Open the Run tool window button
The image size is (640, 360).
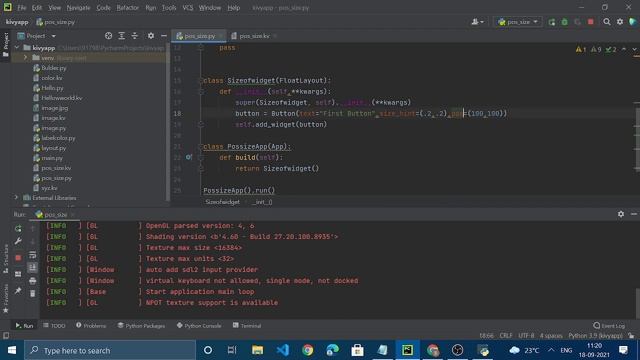[24, 325]
